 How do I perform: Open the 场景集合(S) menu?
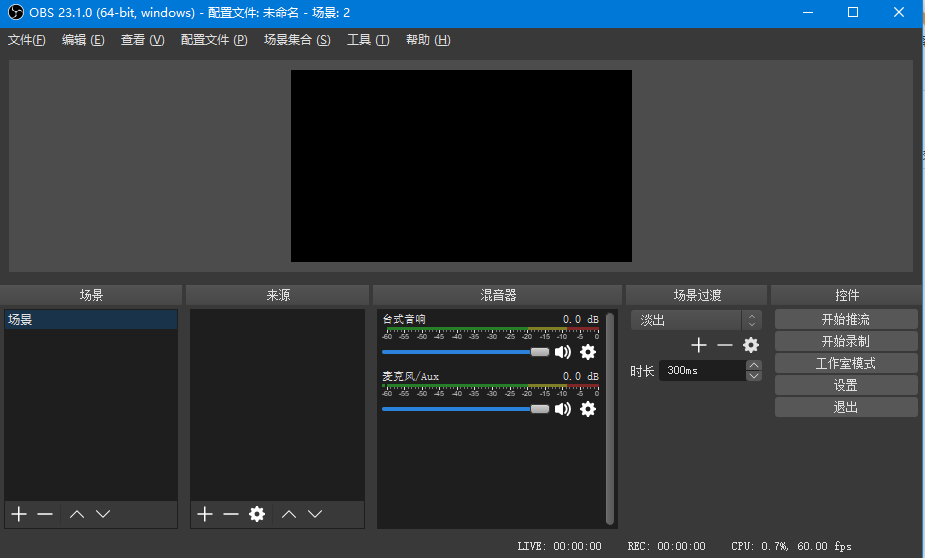[297, 40]
